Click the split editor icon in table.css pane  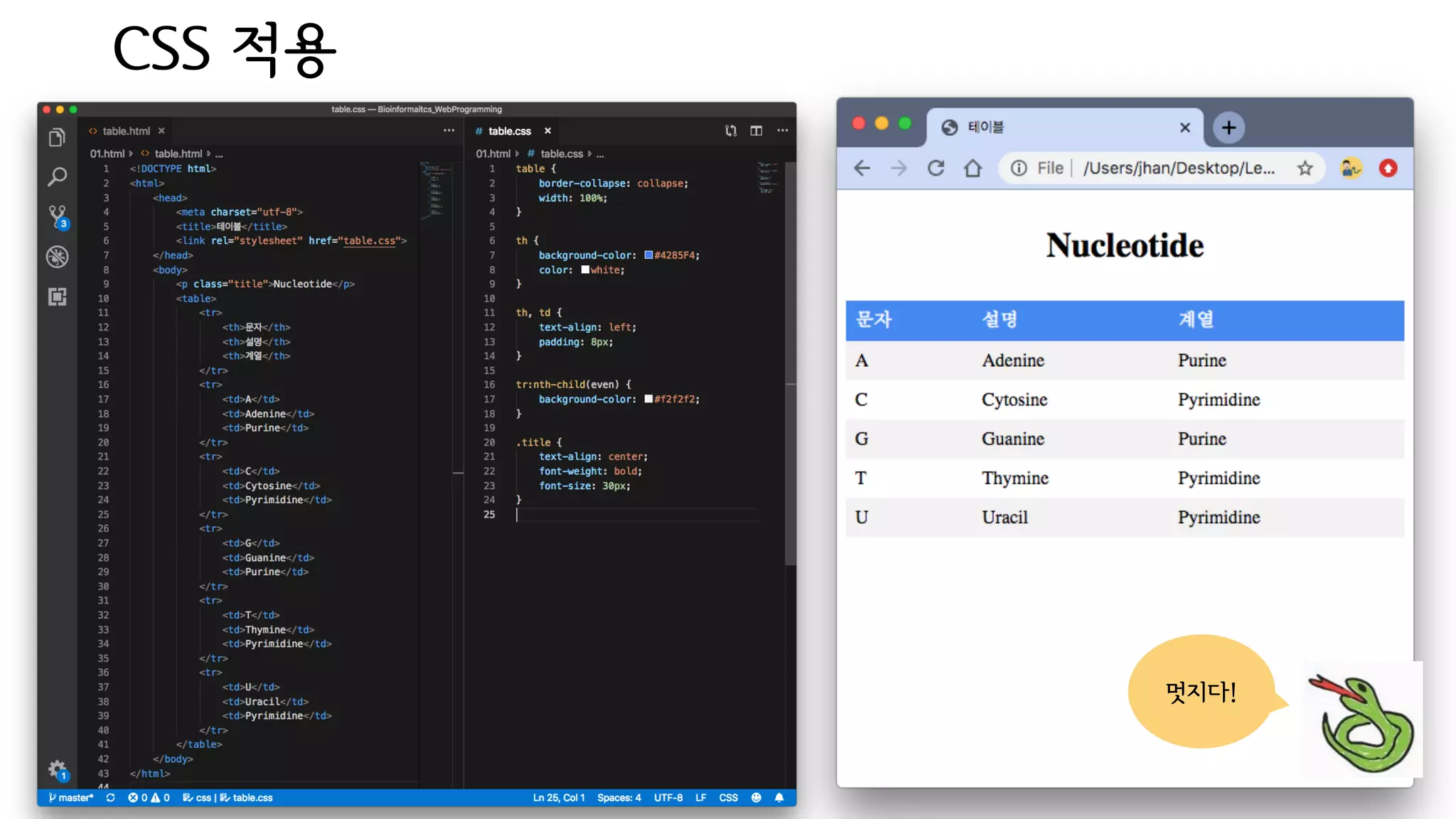(756, 131)
